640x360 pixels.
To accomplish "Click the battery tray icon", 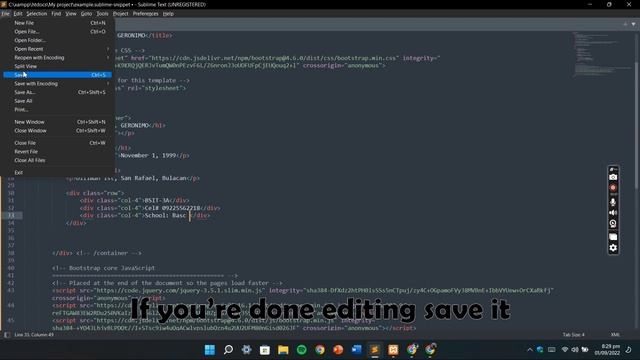I will tap(585, 350).
